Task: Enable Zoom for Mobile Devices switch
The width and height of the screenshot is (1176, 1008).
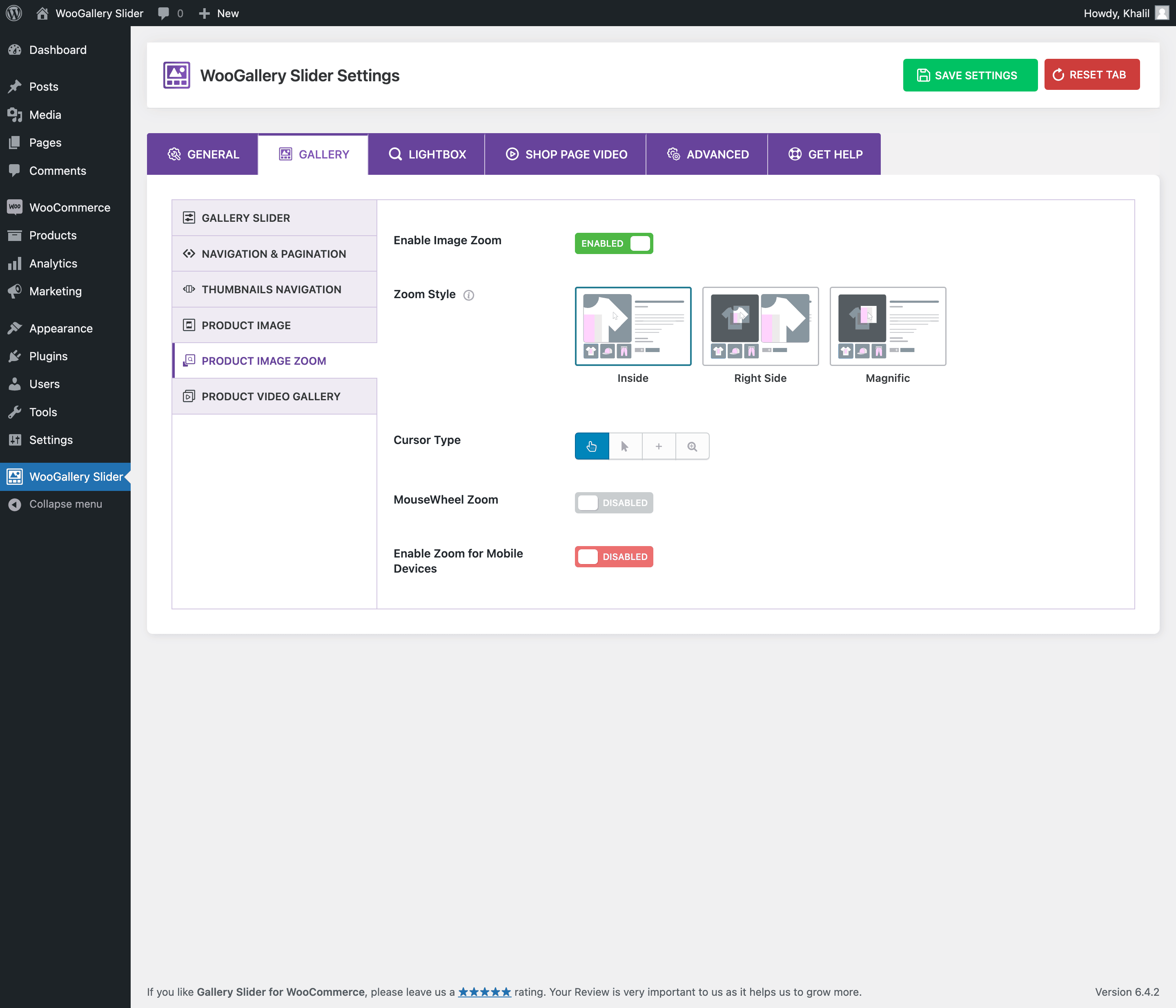Action: click(614, 557)
